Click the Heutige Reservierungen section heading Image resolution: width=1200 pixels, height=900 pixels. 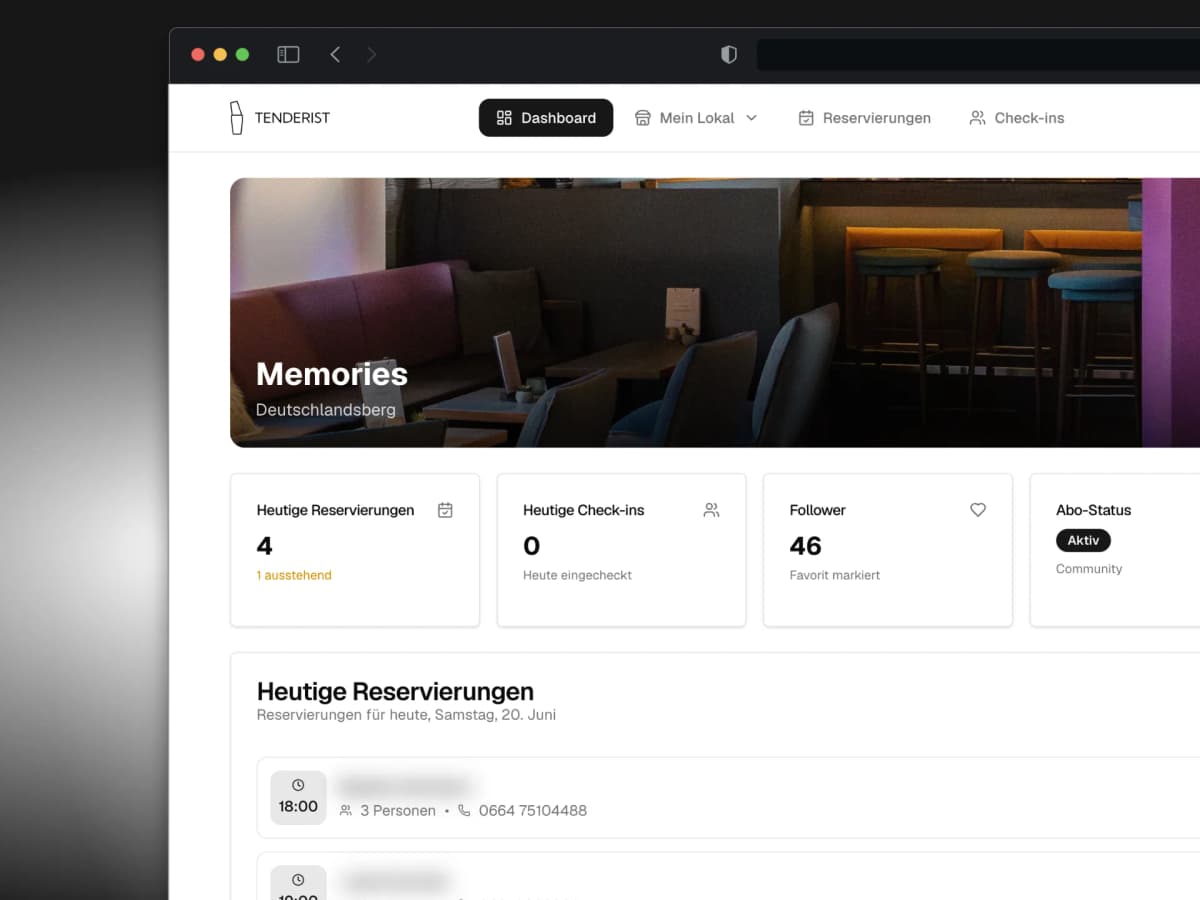pyautogui.click(x=395, y=691)
